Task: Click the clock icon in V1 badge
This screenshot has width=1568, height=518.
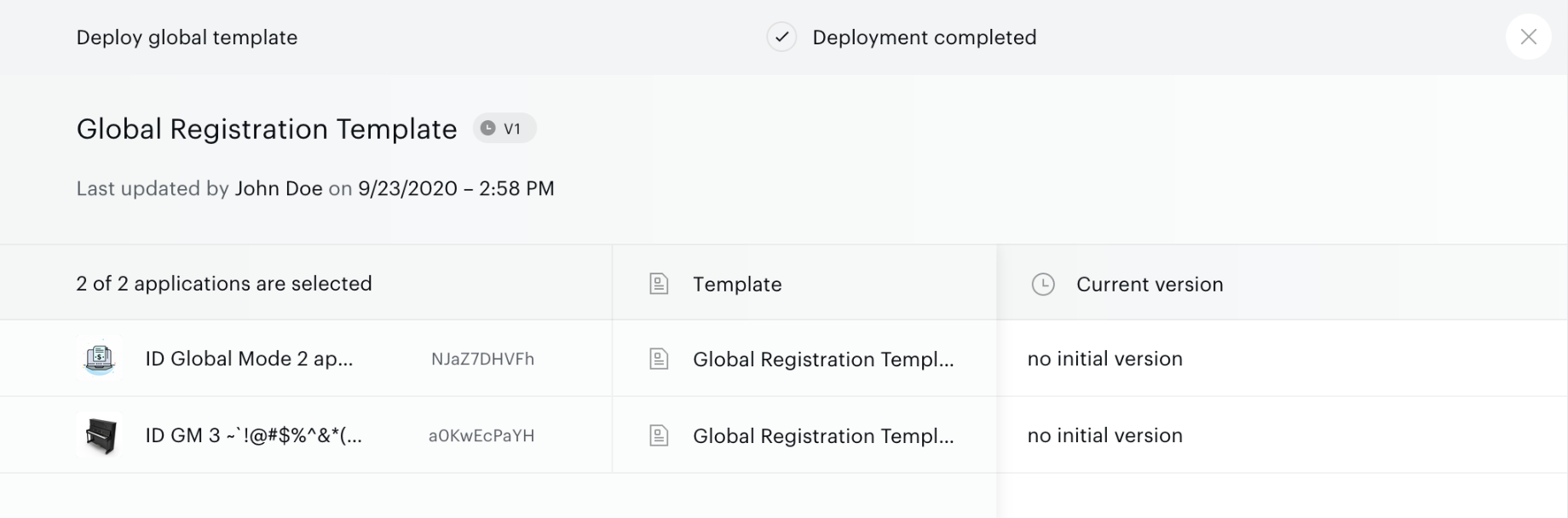Action: [x=487, y=128]
